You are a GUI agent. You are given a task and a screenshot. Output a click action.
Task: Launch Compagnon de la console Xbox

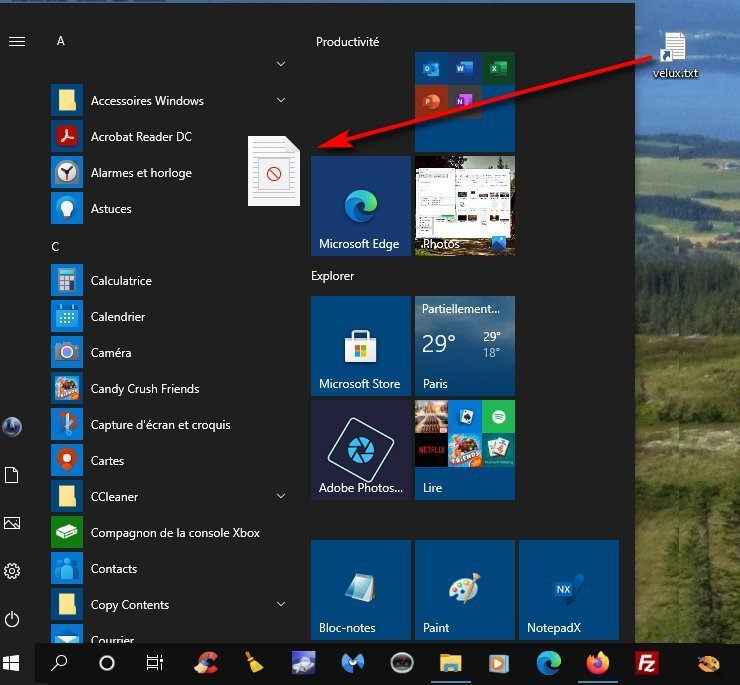click(x=168, y=533)
